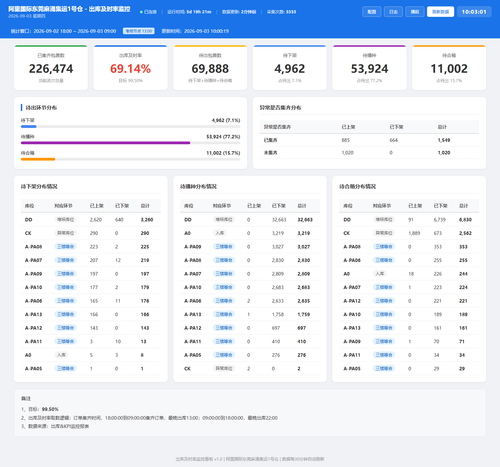Click the bold 2,809 total for A-PA07

(x=304, y=274)
